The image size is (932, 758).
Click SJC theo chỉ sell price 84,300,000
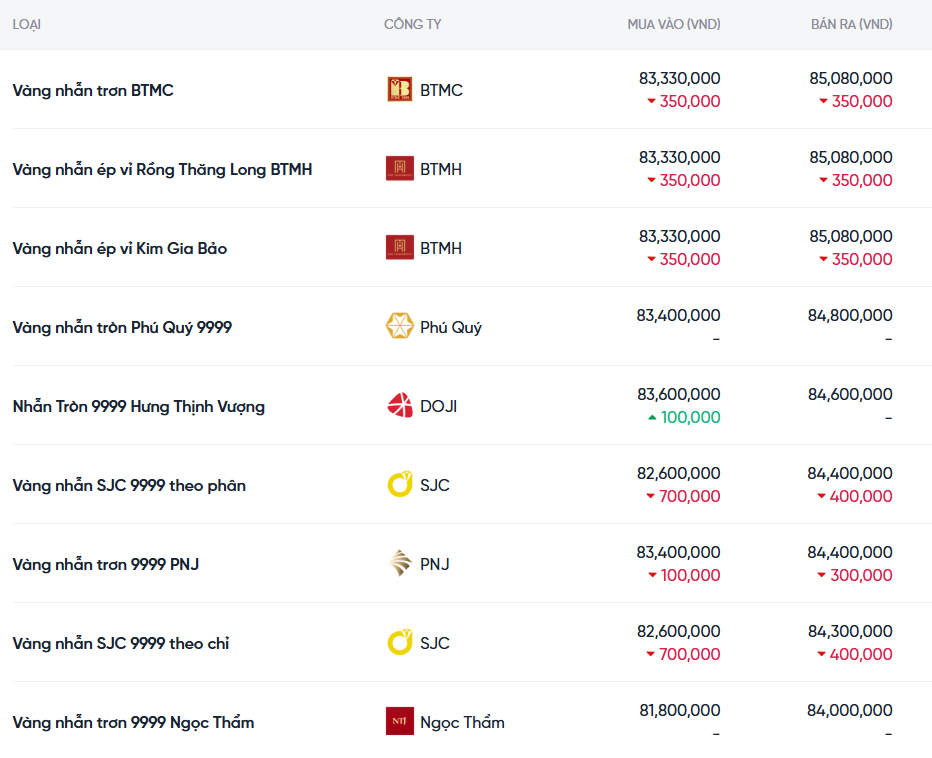(x=850, y=631)
